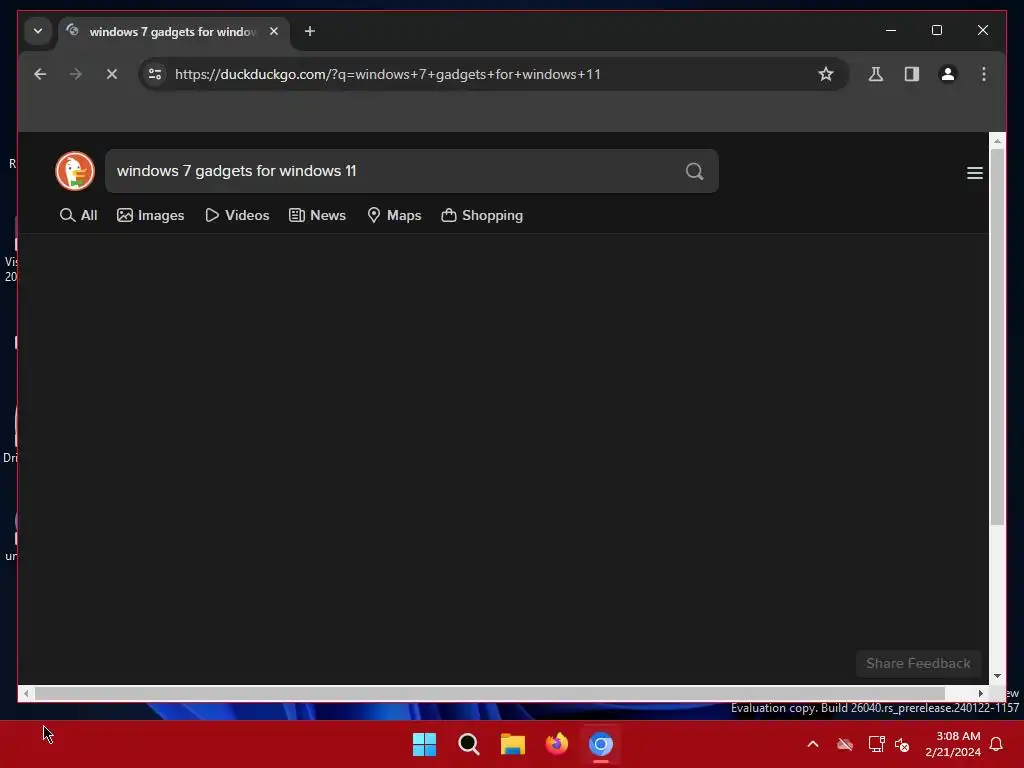The height and width of the screenshot is (768, 1024).
Task: Click the OneDrive cloud tray icon
Action: click(845, 744)
